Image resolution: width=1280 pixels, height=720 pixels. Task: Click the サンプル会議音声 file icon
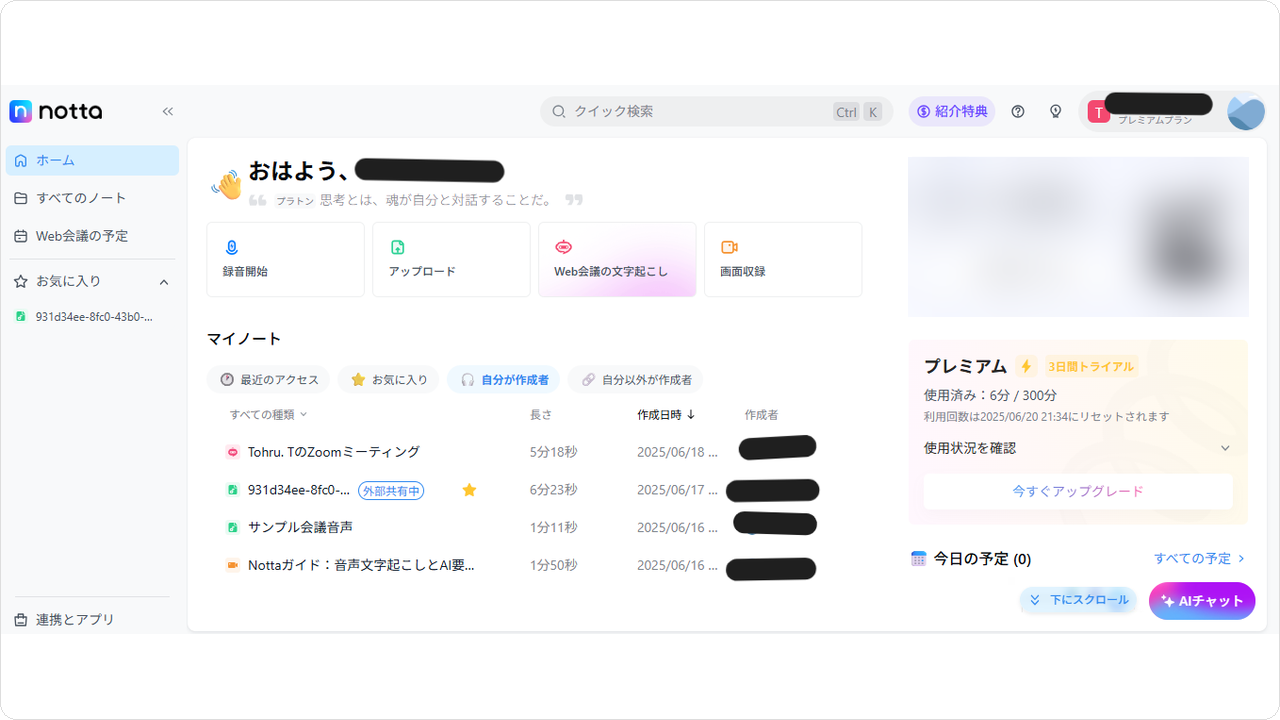tap(232, 527)
